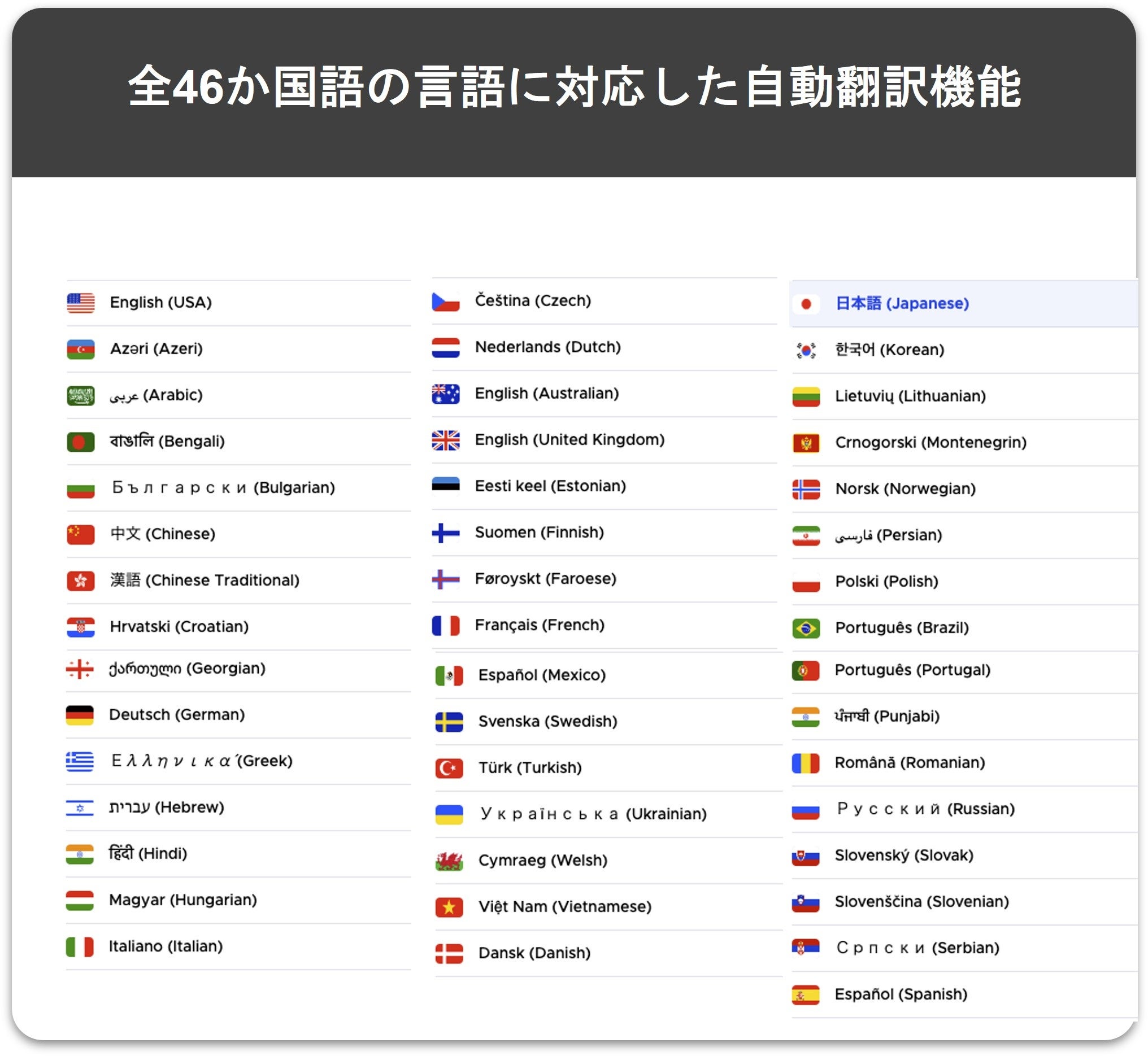Image resolution: width=1148 pixels, height=1056 pixels.
Task: Select English (United Kingdom) language
Action: coord(569,440)
